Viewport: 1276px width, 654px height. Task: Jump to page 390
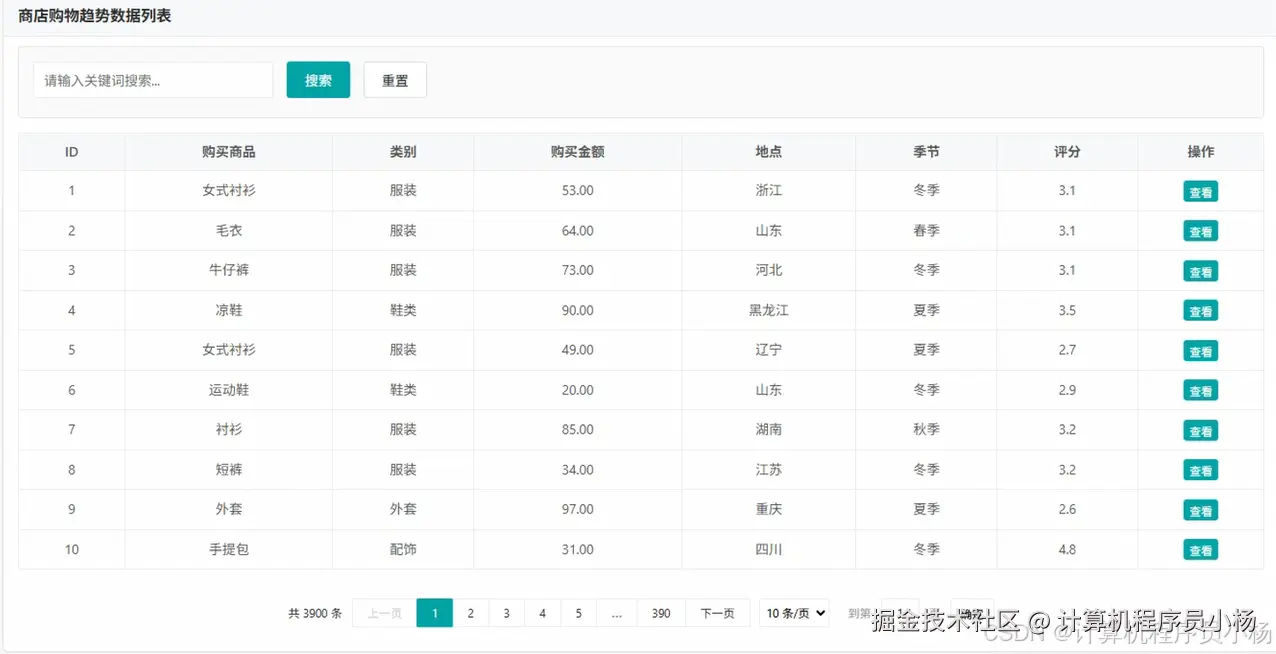click(659, 612)
